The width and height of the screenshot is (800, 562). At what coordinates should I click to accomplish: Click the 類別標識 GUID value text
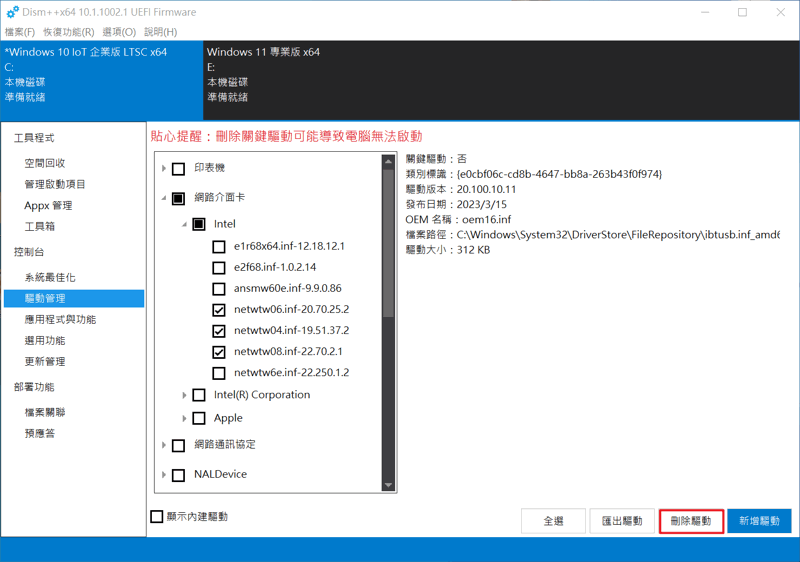559,174
